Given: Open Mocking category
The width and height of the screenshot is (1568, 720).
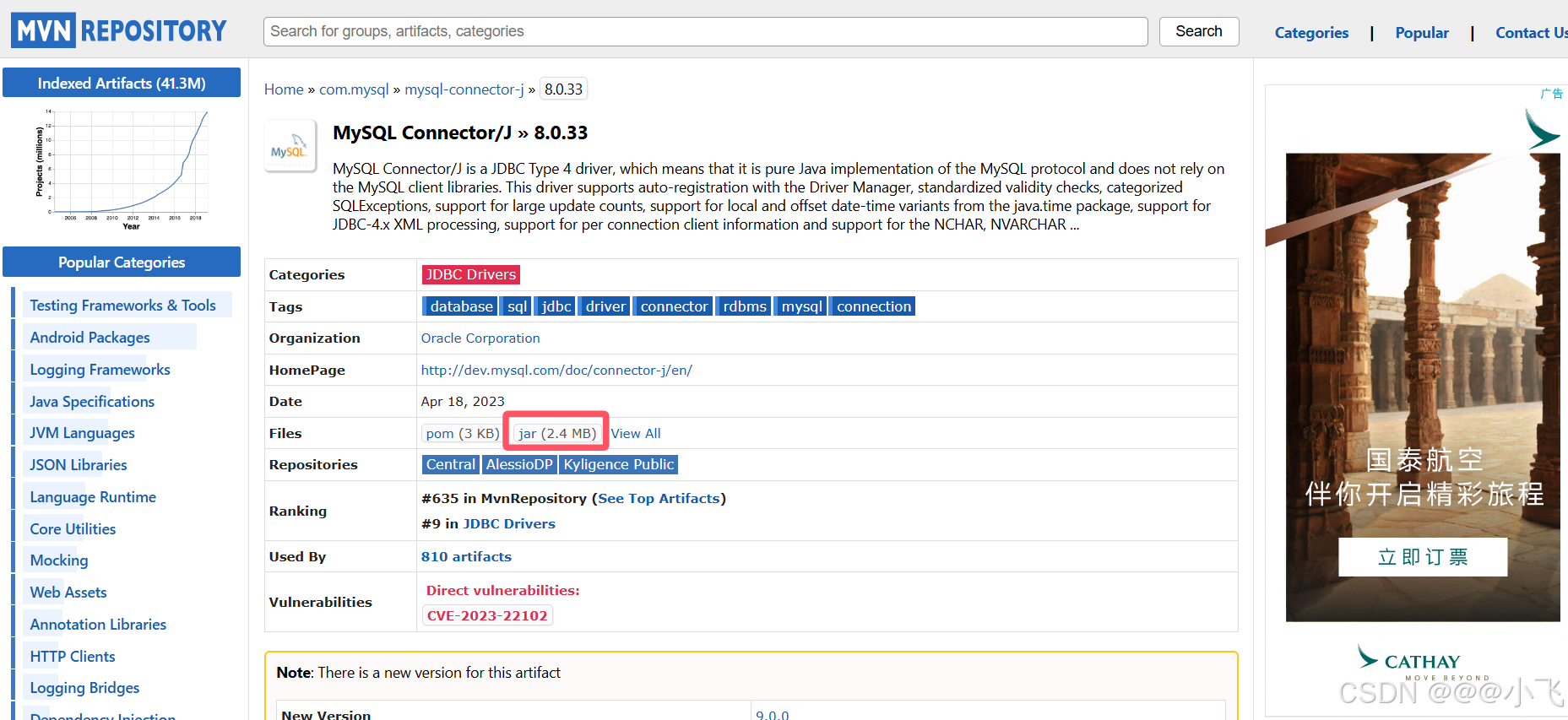Looking at the screenshot, I should (59, 560).
